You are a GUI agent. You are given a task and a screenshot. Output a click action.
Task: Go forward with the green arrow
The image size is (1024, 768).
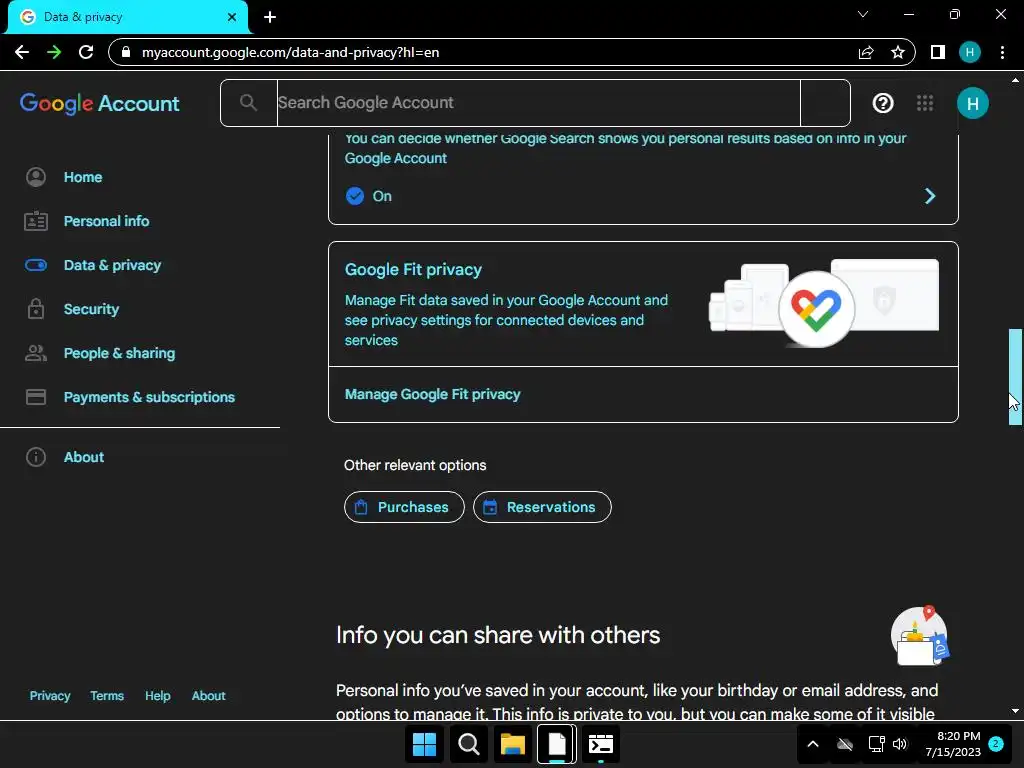coord(54,52)
